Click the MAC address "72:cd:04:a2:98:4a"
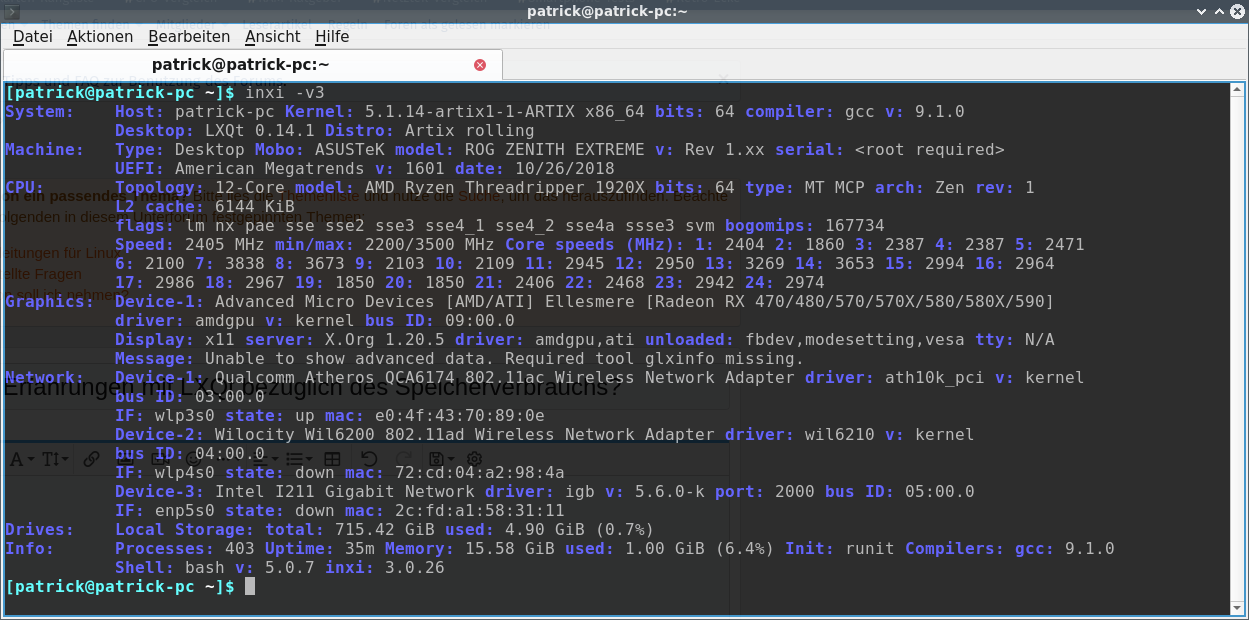Viewport: 1249px width, 620px height. (x=480, y=472)
